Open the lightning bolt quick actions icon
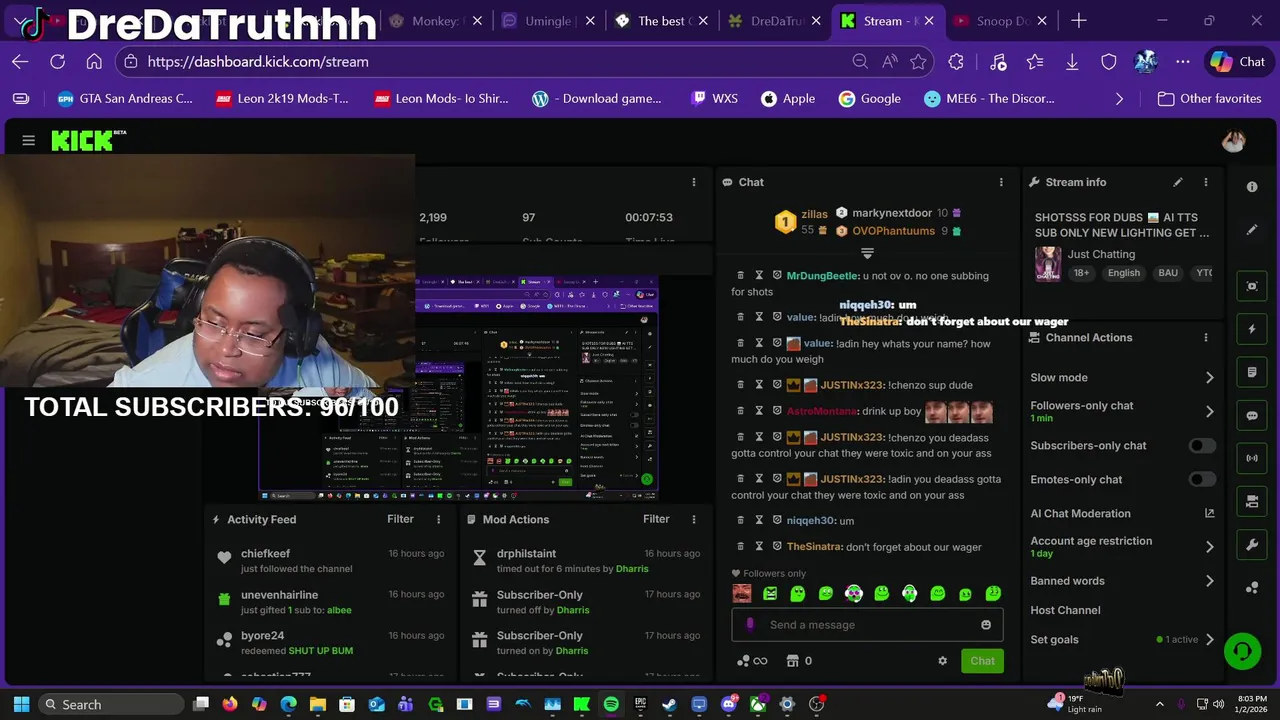The width and height of the screenshot is (1280, 720). pos(1252,329)
